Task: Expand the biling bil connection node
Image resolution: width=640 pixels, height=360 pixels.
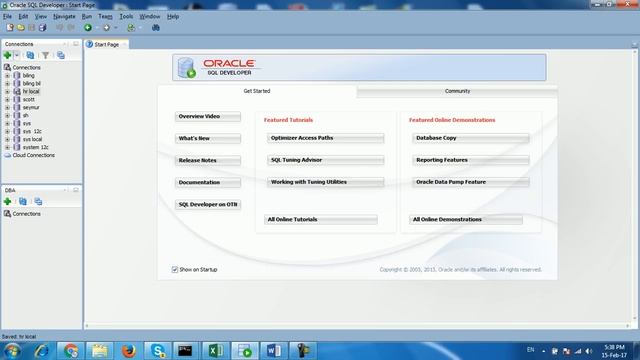Action: [x=7, y=84]
